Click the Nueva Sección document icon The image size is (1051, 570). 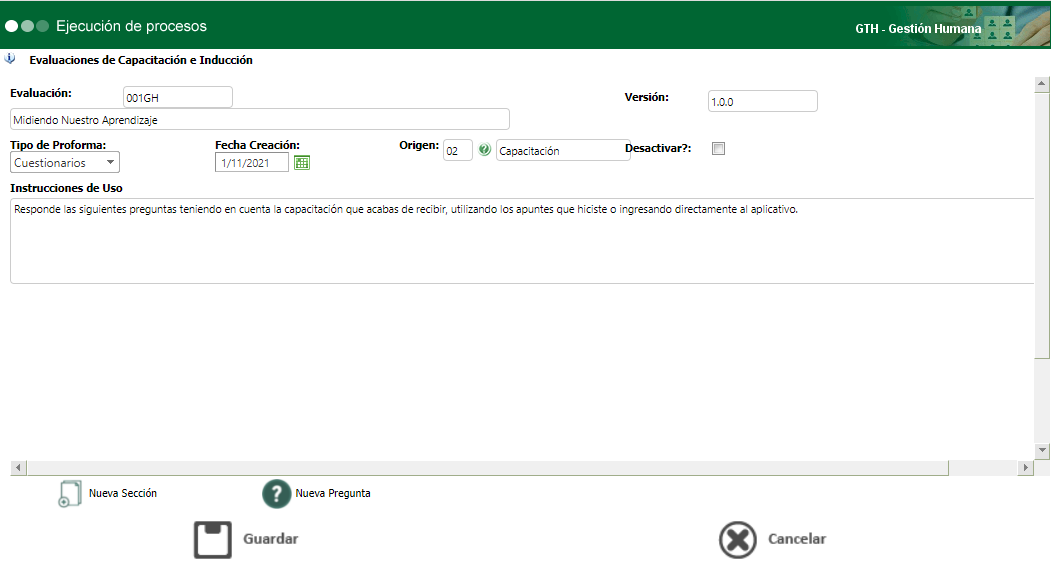point(70,494)
